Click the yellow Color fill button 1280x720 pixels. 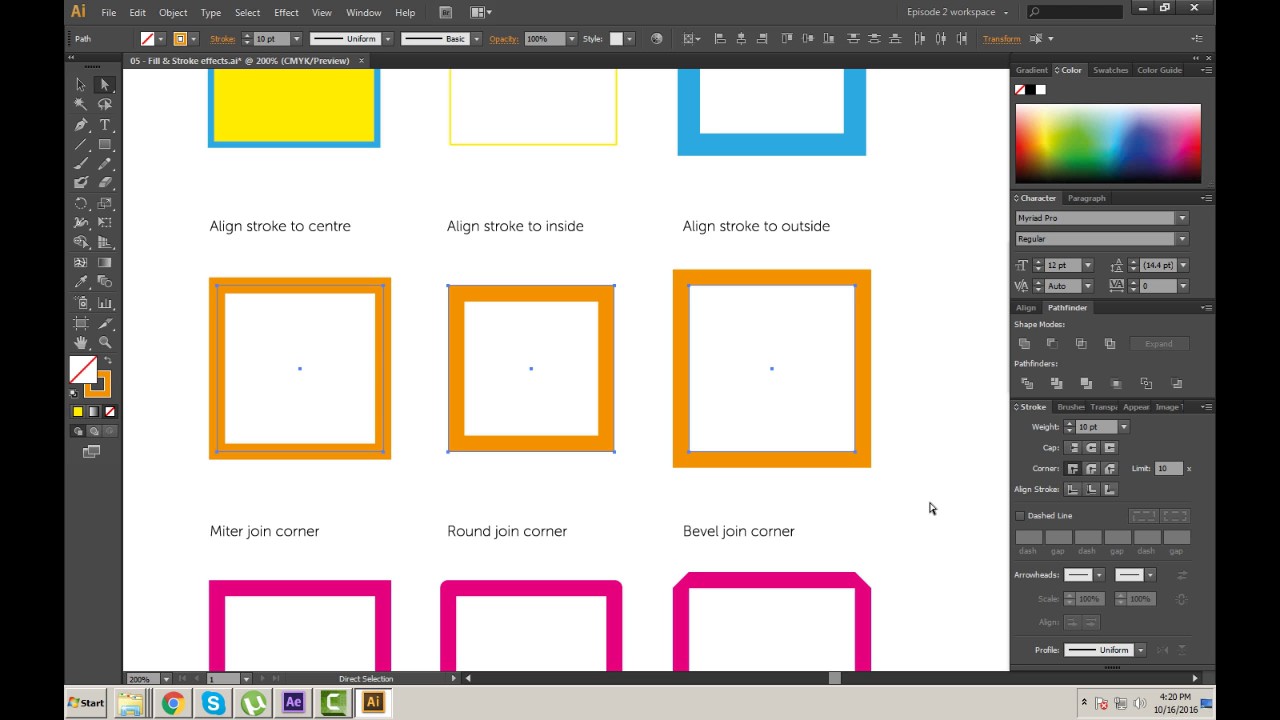pyautogui.click(x=78, y=412)
